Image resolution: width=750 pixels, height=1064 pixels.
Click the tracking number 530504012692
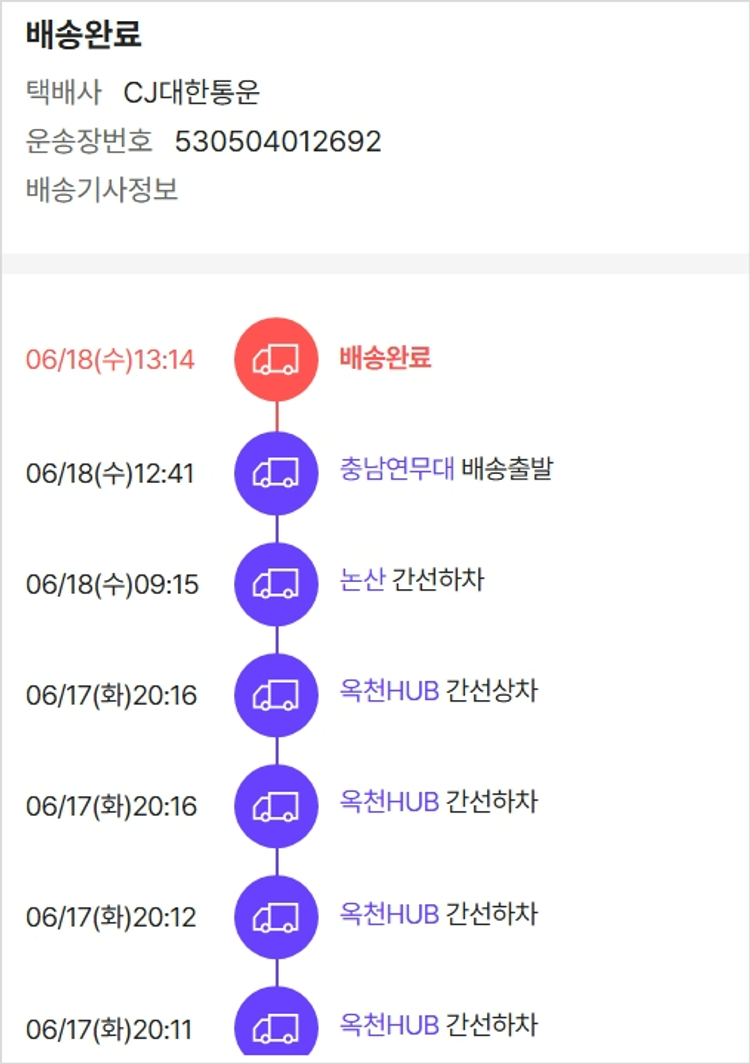[278, 142]
